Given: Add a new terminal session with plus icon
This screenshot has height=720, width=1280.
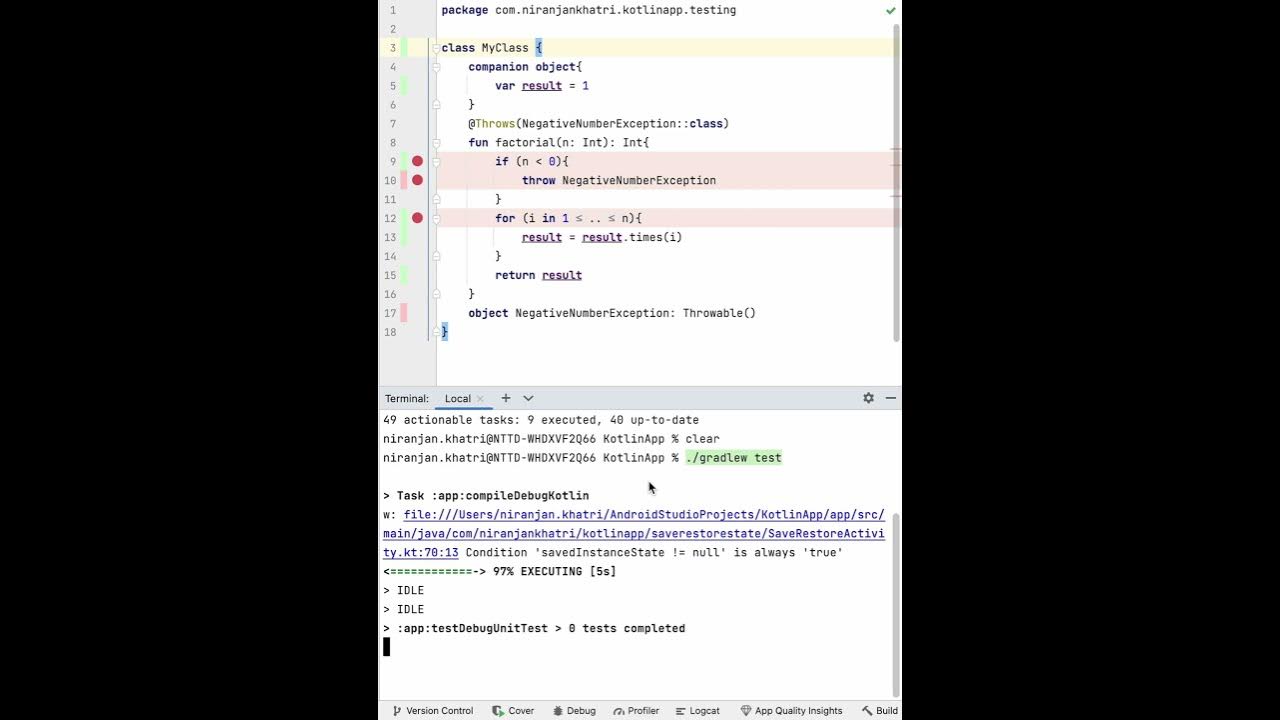Looking at the screenshot, I should pyautogui.click(x=505, y=398).
